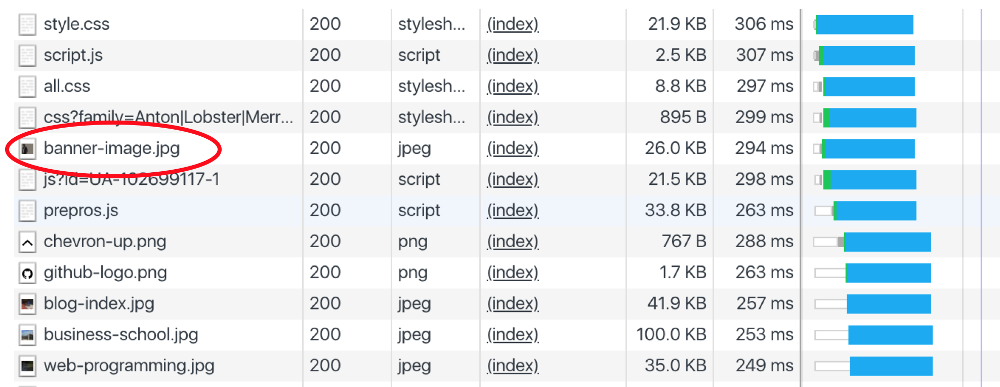1000x387 pixels.
Task: Click the 306 ms time cell
Action: click(x=764, y=25)
